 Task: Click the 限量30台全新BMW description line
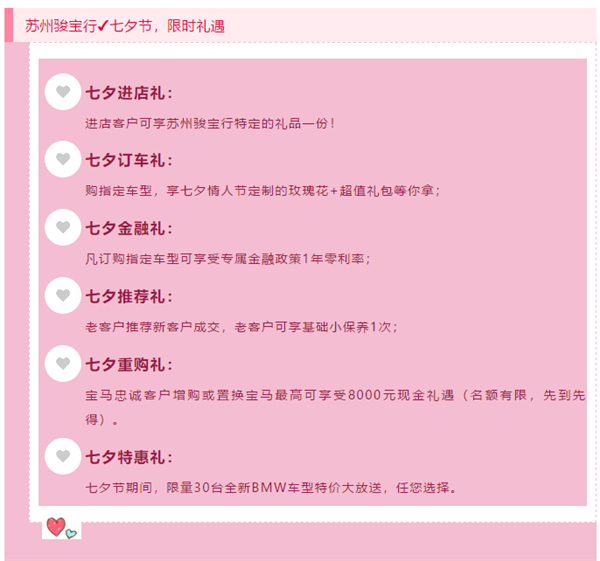coord(271,488)
